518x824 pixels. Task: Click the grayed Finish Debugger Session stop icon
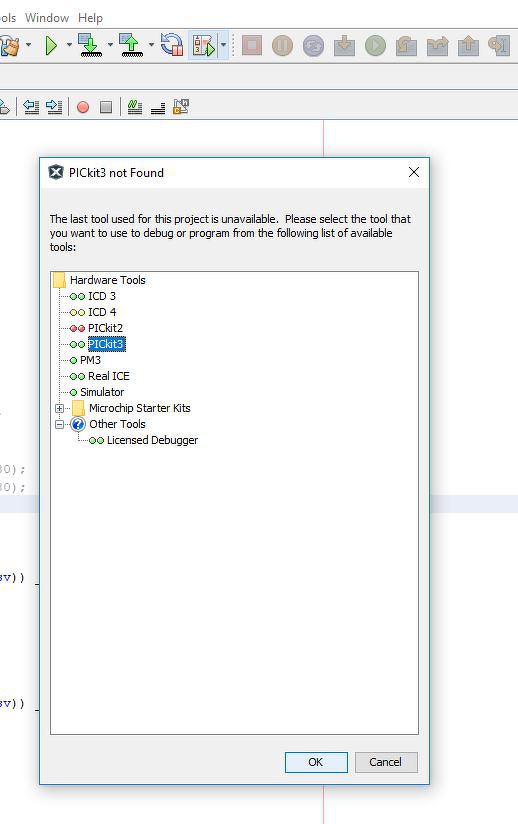pos(252,45)
